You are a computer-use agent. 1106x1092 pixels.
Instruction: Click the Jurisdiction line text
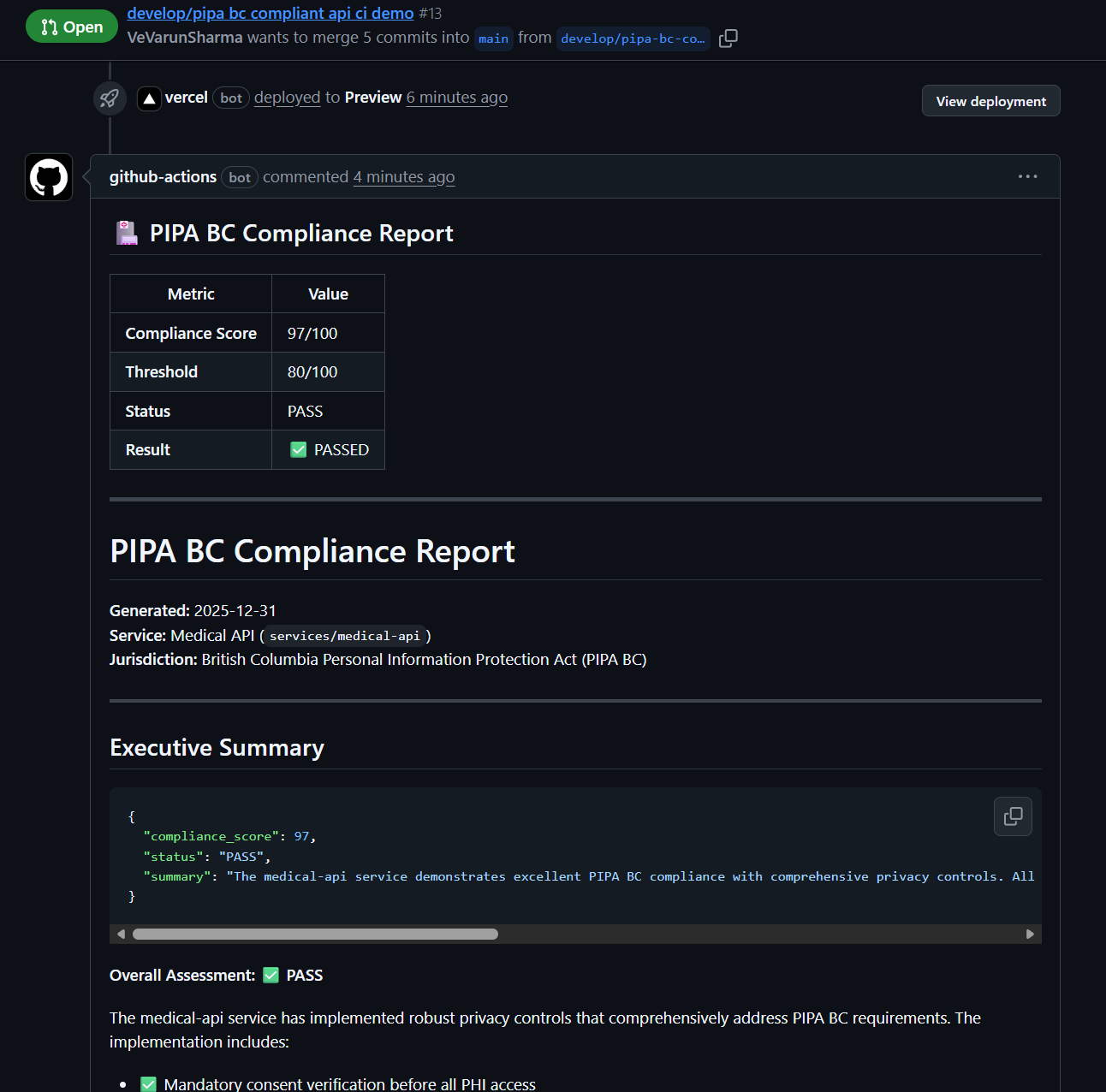click(x=378, y=660)
